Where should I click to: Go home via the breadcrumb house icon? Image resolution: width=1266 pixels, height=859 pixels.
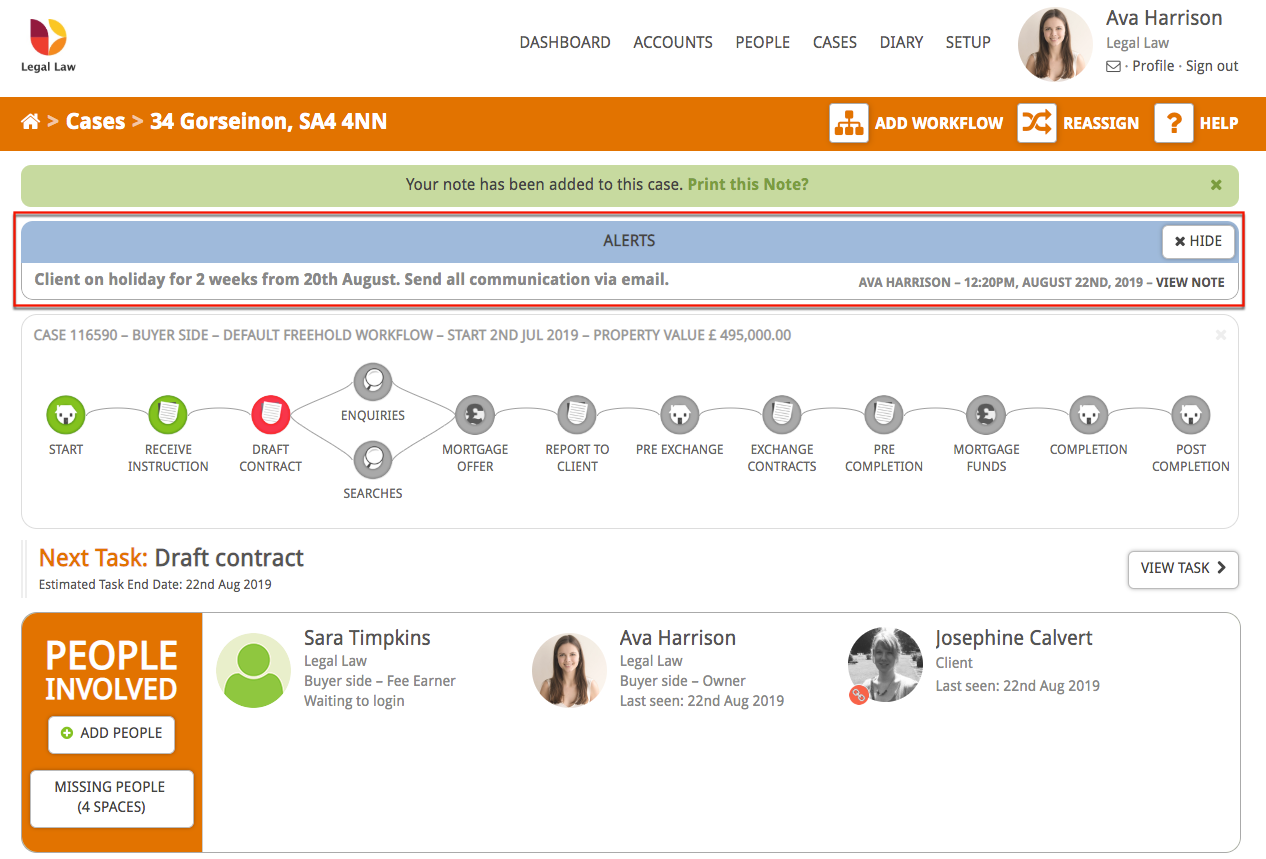pos(30,121)
